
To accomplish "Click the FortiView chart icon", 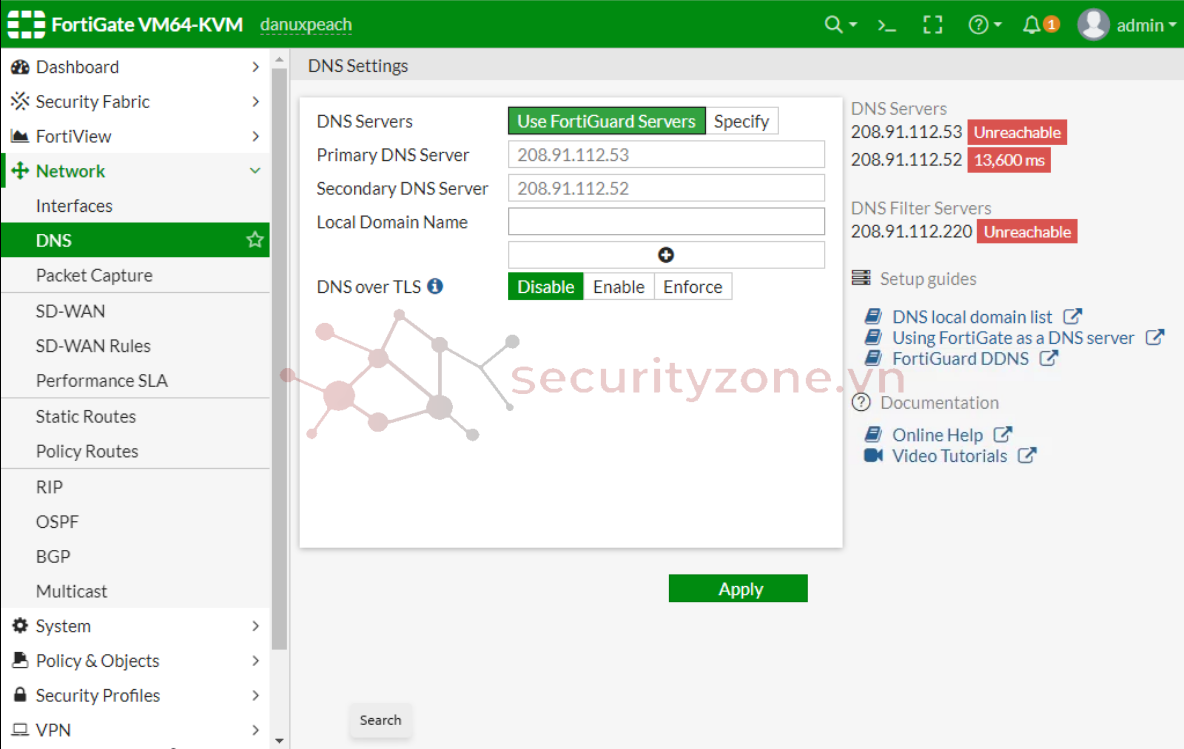I will [20, 137].
